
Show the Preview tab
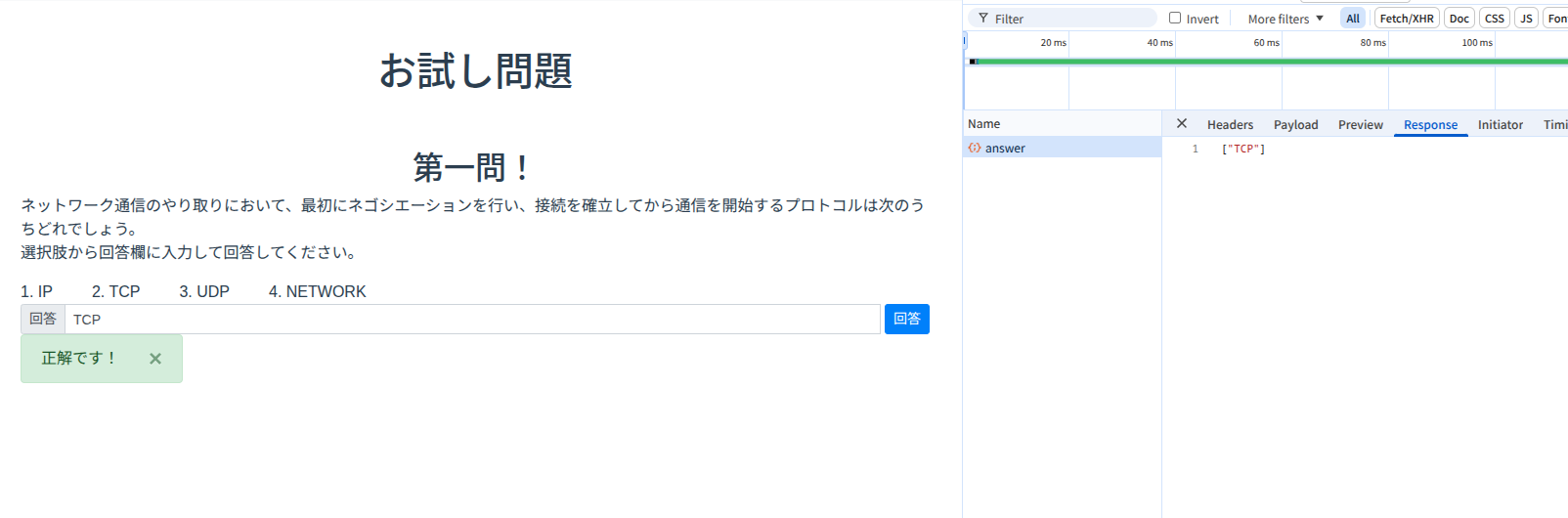(1360, 125)
